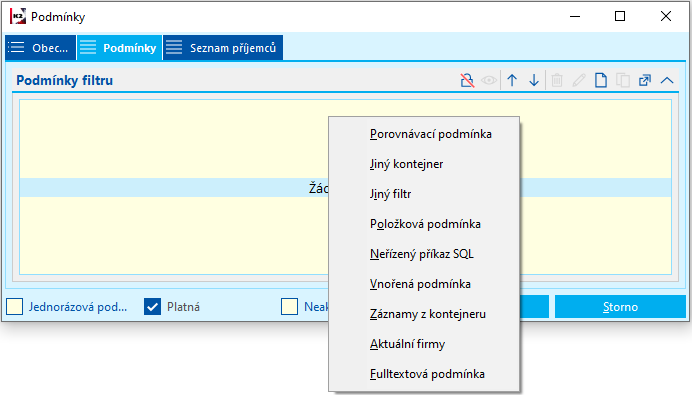This screenshot has width=692, height=395.
Task: Close the Podmínky window
Action: coord(666,16)
